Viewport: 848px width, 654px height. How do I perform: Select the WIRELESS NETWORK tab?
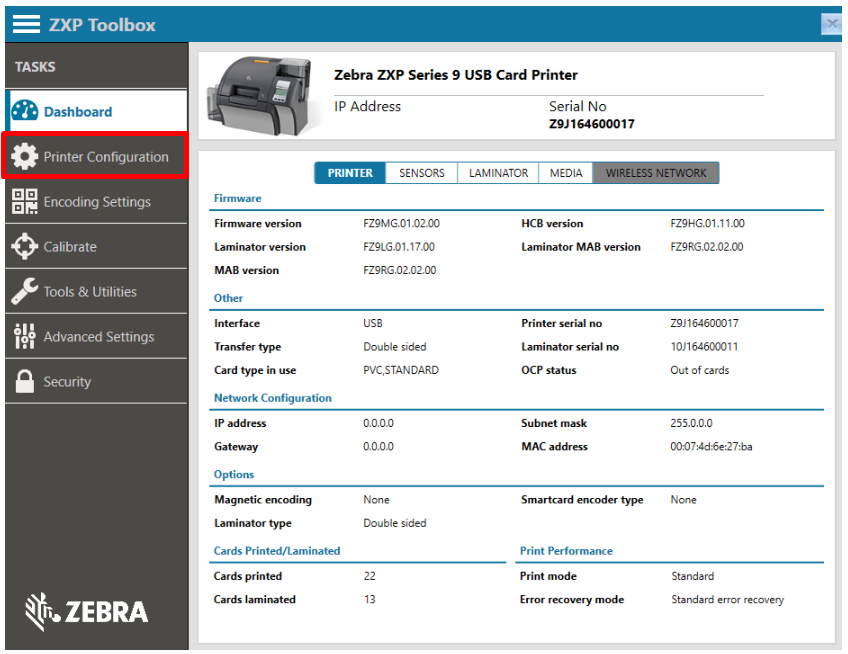point(656,173)
